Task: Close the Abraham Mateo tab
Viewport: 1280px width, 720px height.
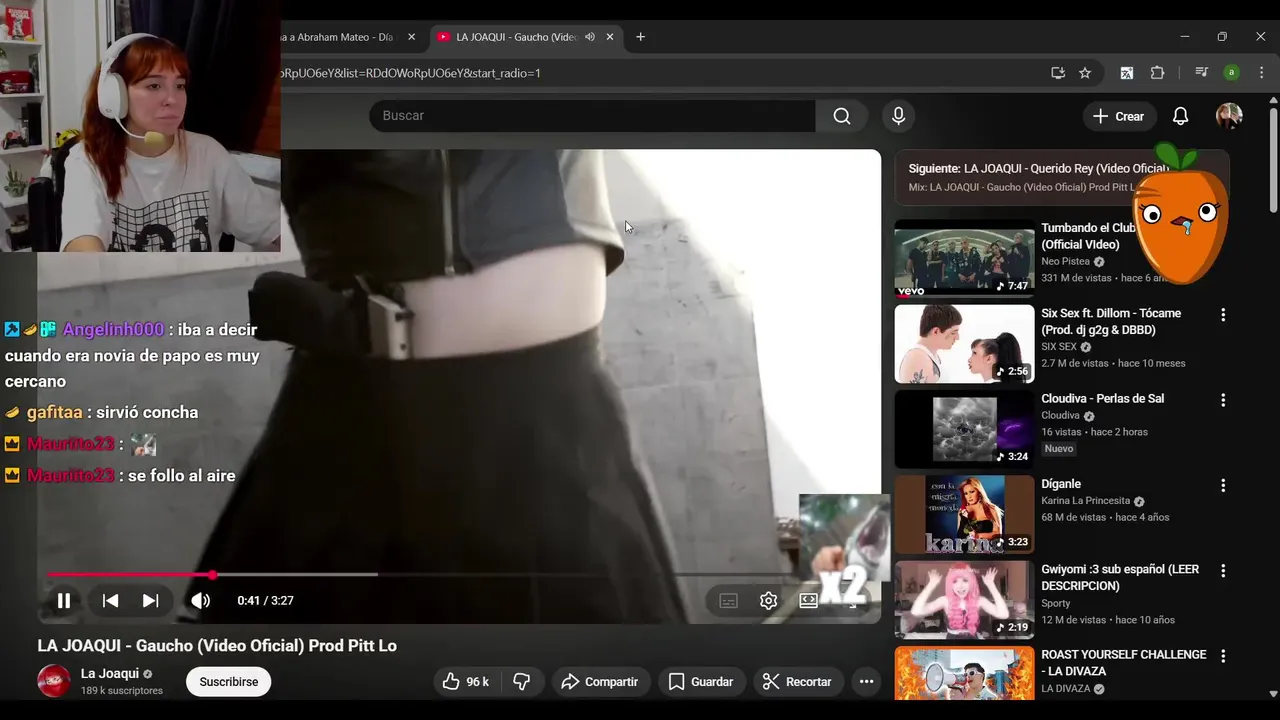Action: tap(411, 37)
